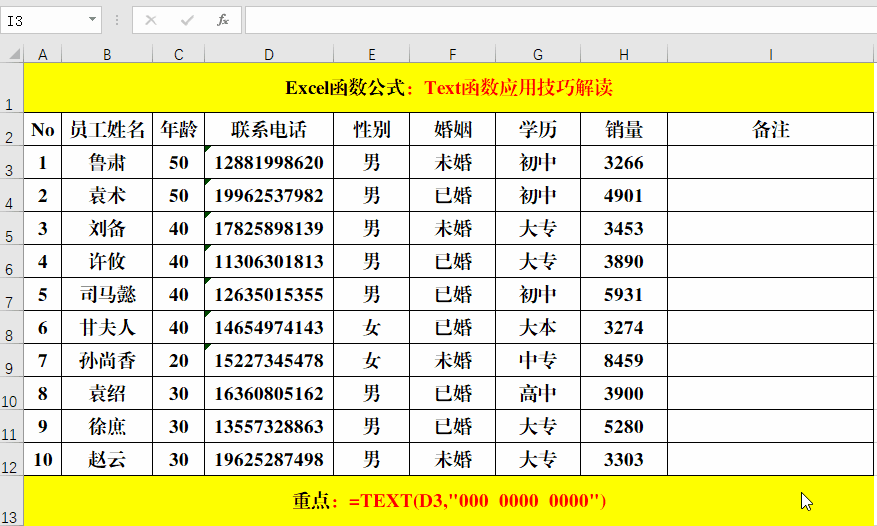The width and height of the screenshot is (877, 526).
Task: Click the Select All corner triangle
Action: click(15, 54)
